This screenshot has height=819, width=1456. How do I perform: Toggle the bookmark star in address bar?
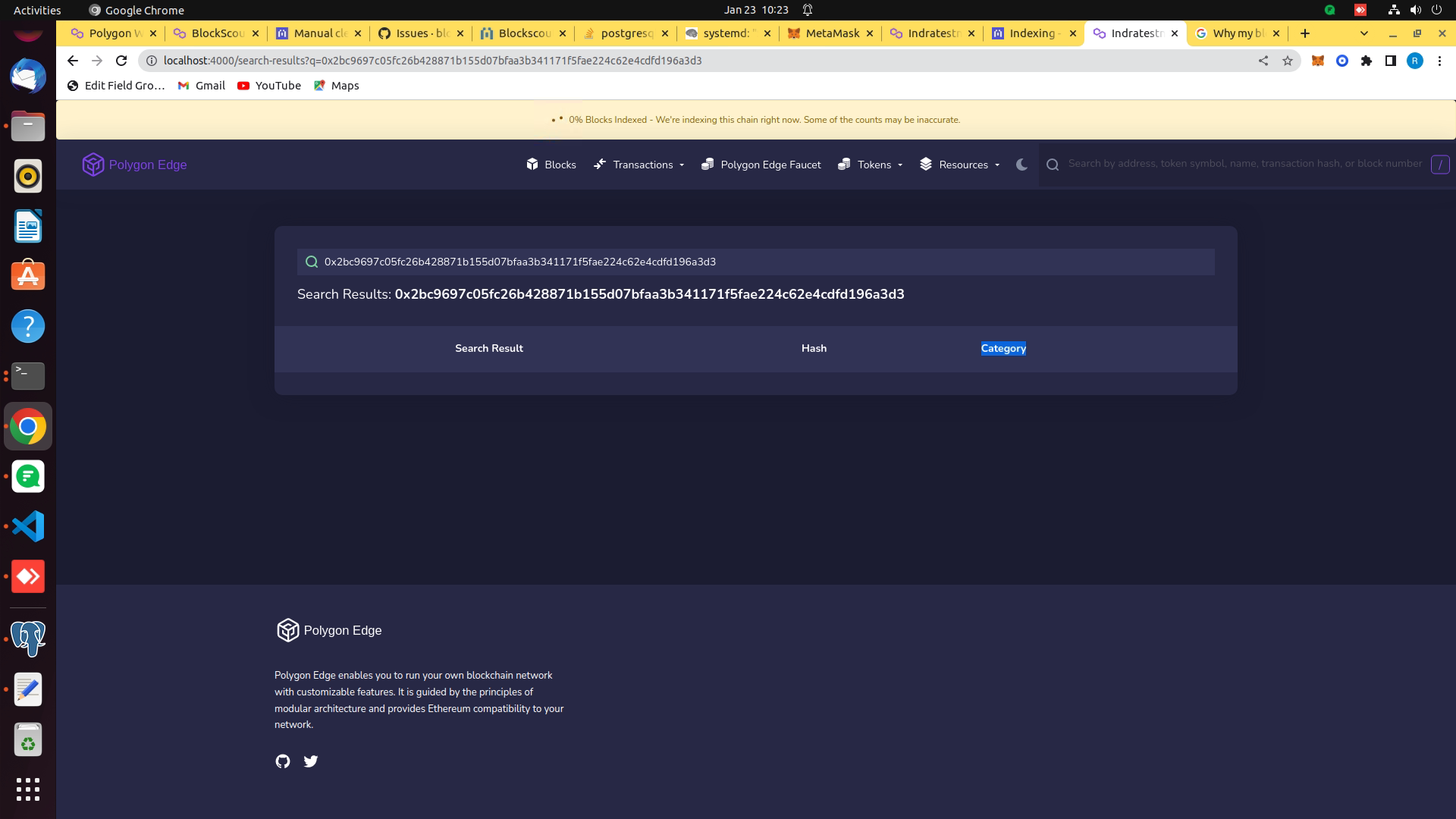tap(1288, 61)
